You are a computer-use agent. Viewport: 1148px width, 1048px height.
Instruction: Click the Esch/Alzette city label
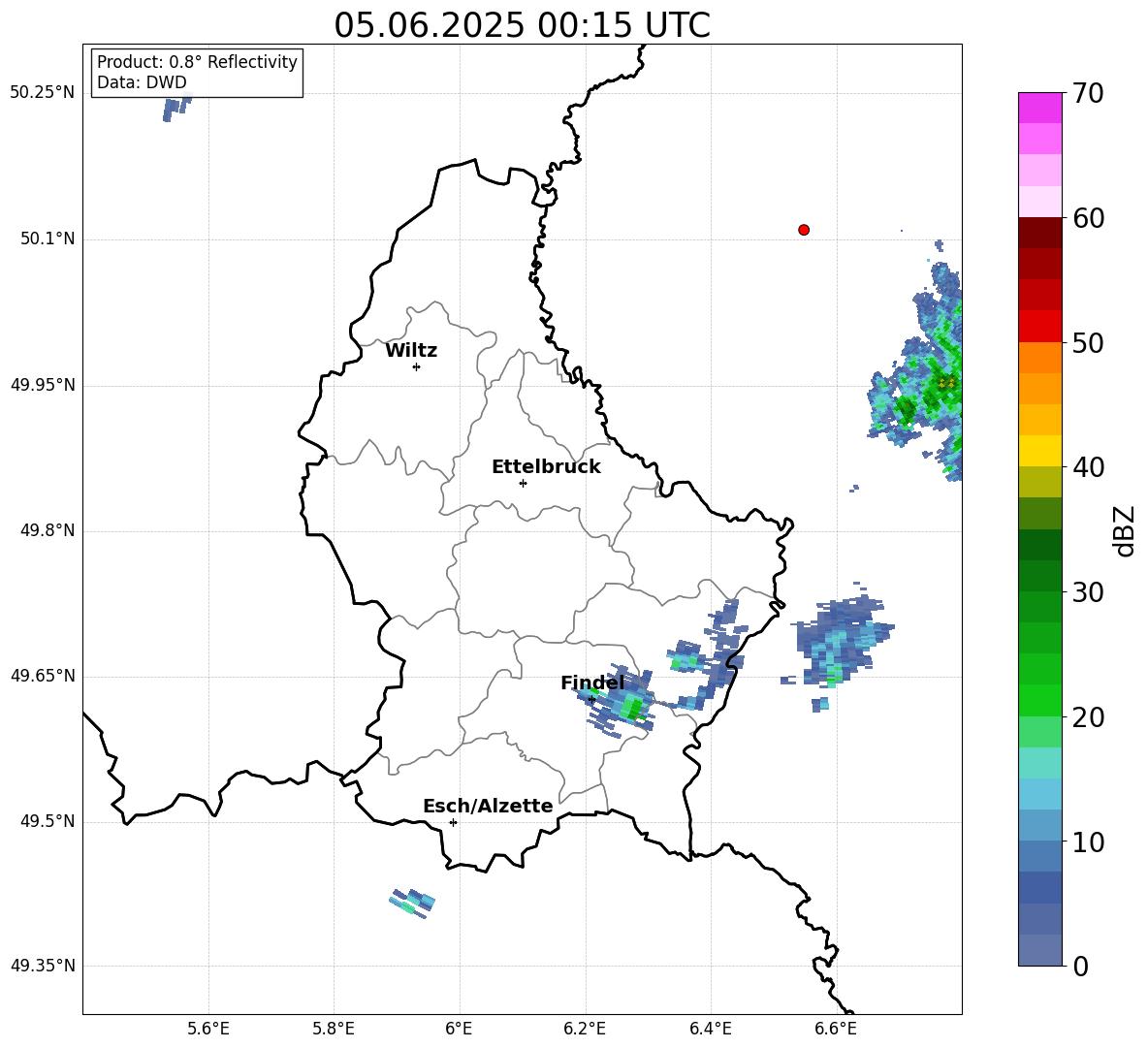click(488, 806)
